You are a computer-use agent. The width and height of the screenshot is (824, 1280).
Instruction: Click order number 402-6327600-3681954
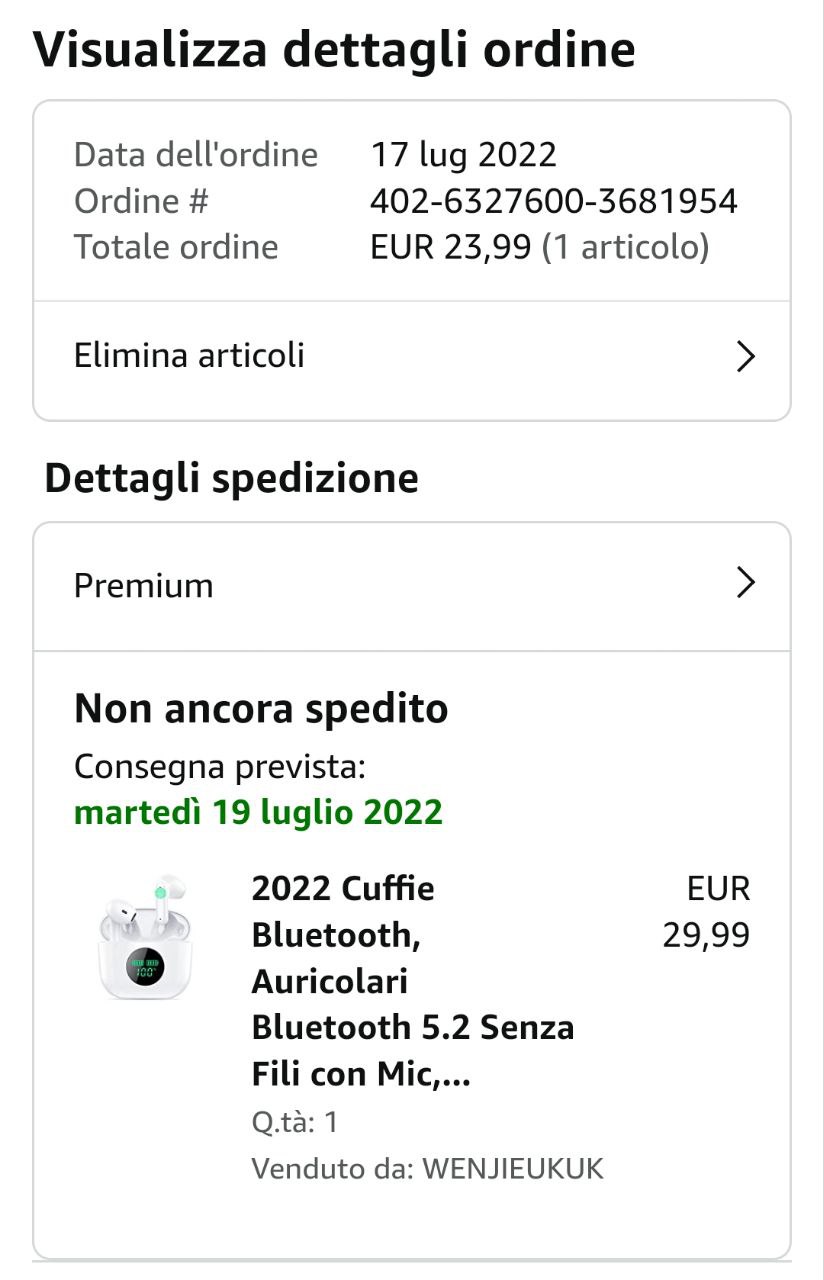click(553, 201)
